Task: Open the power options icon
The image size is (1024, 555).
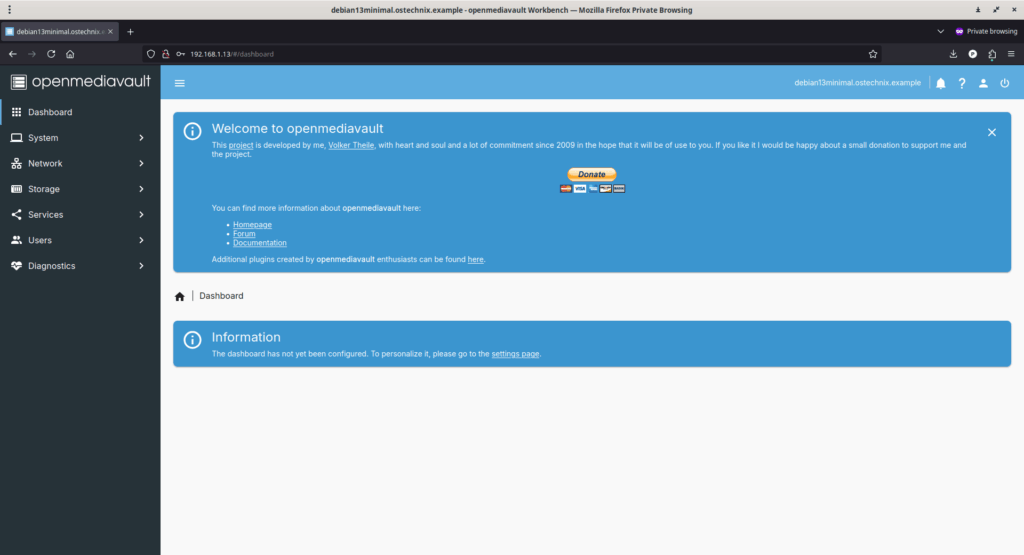Action: click(1004, 83)
